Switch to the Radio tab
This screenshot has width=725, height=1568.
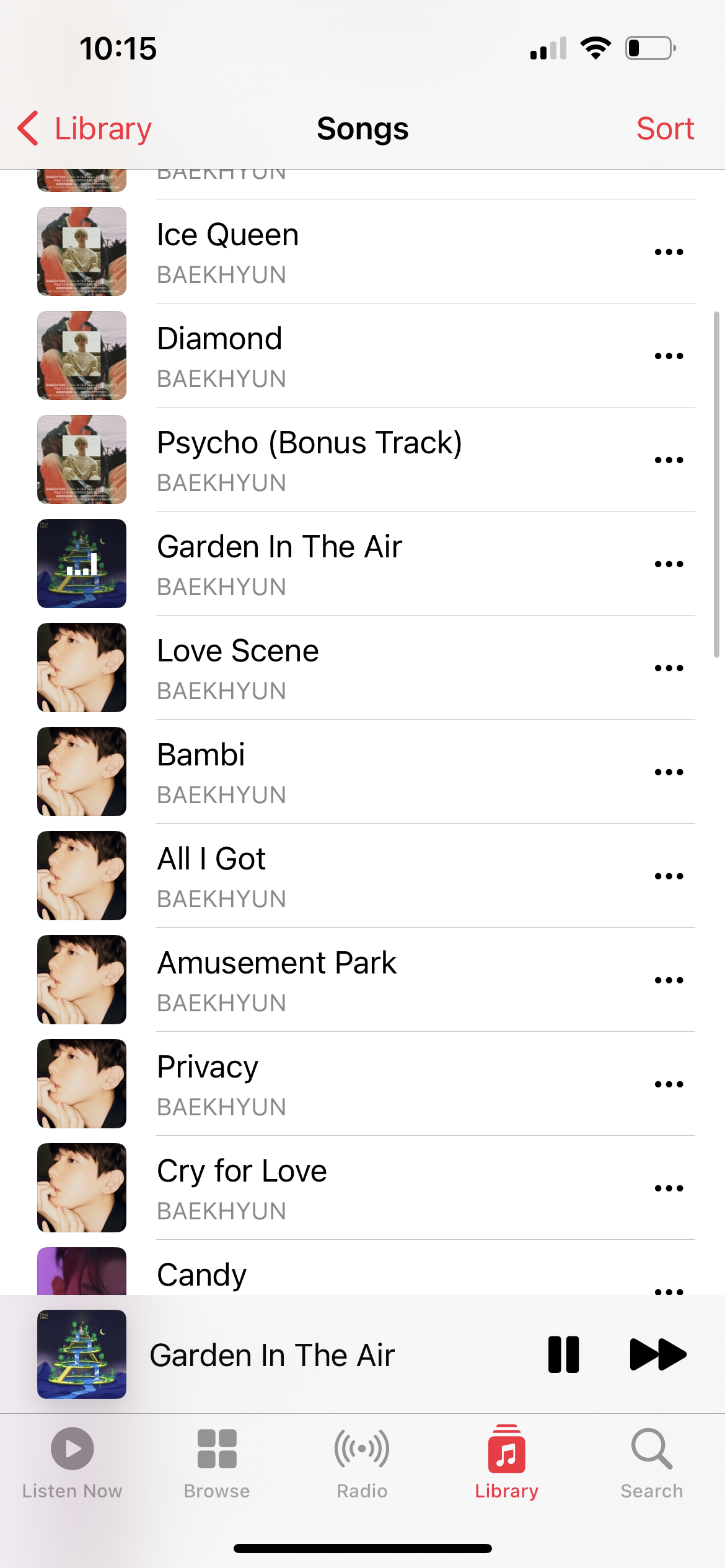(362, 1463)
